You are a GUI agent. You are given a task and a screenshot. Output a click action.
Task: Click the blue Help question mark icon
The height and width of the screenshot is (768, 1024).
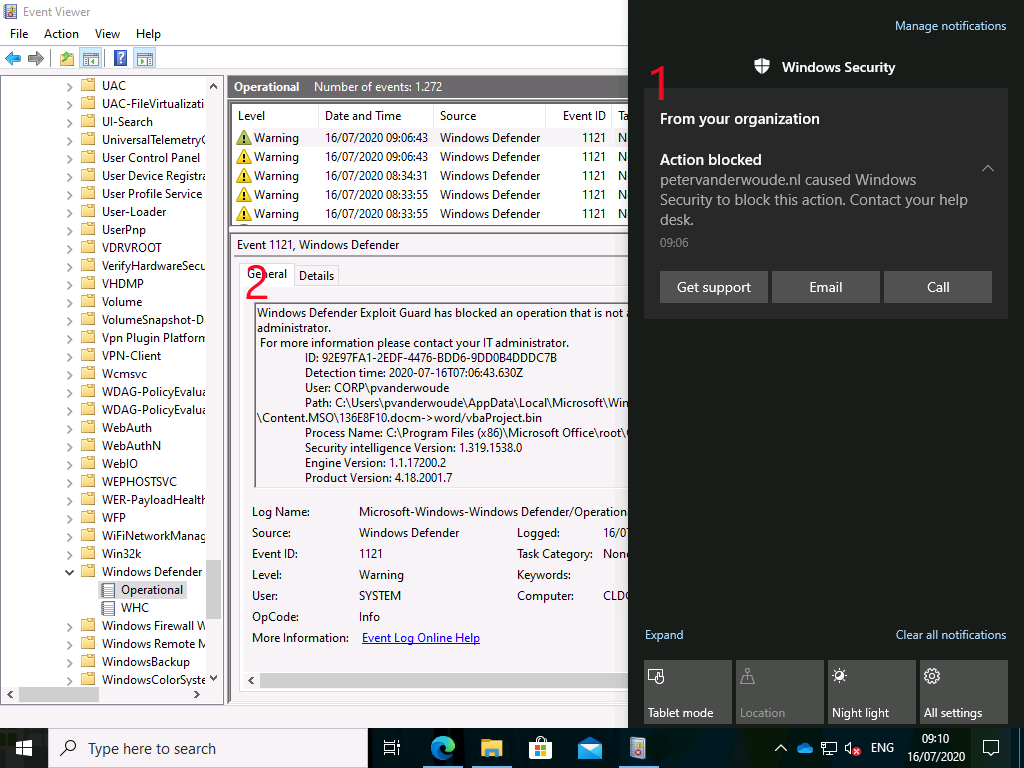[x=120, y=58]
